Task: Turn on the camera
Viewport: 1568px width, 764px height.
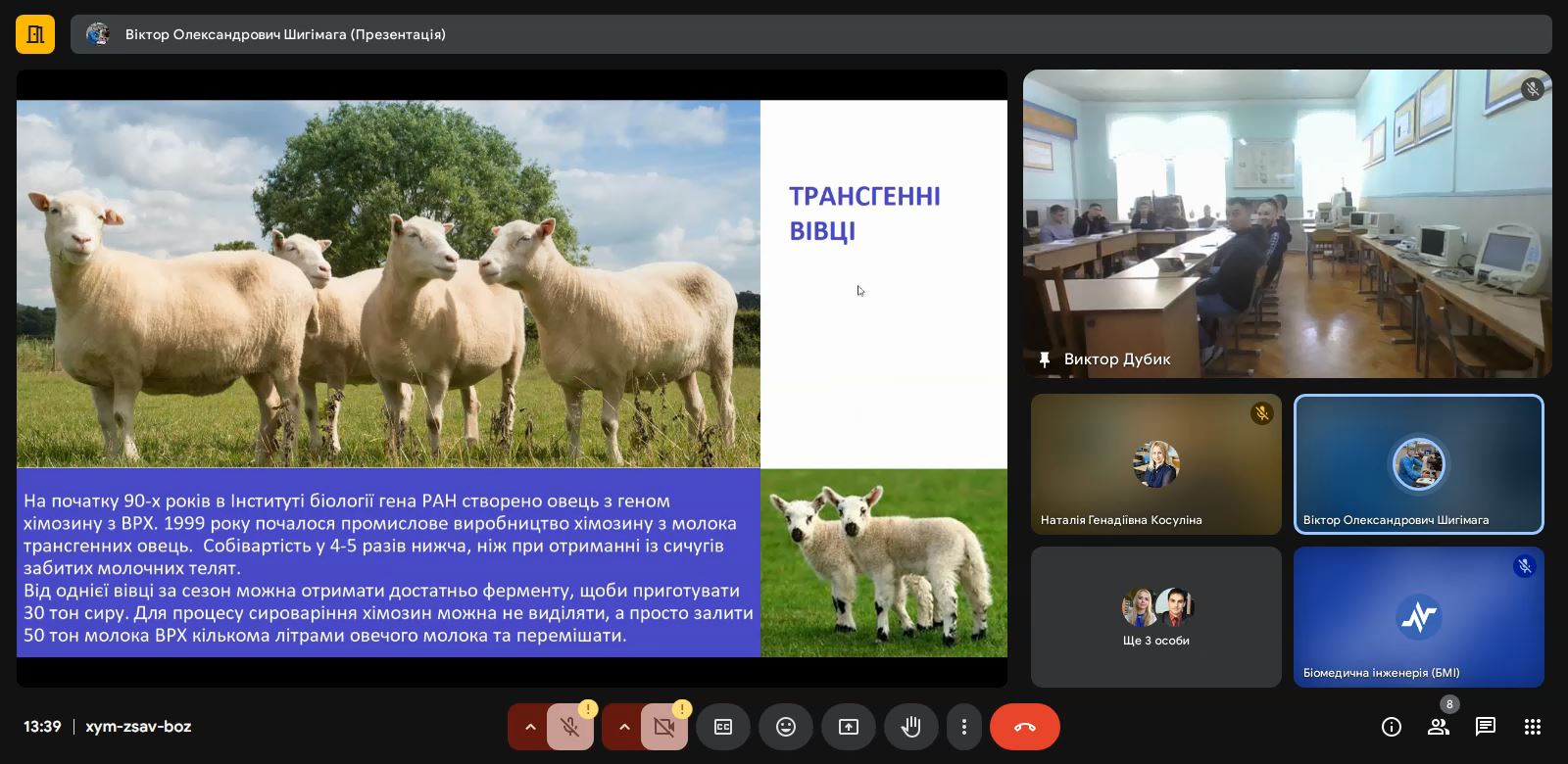Action: [664, 727]
